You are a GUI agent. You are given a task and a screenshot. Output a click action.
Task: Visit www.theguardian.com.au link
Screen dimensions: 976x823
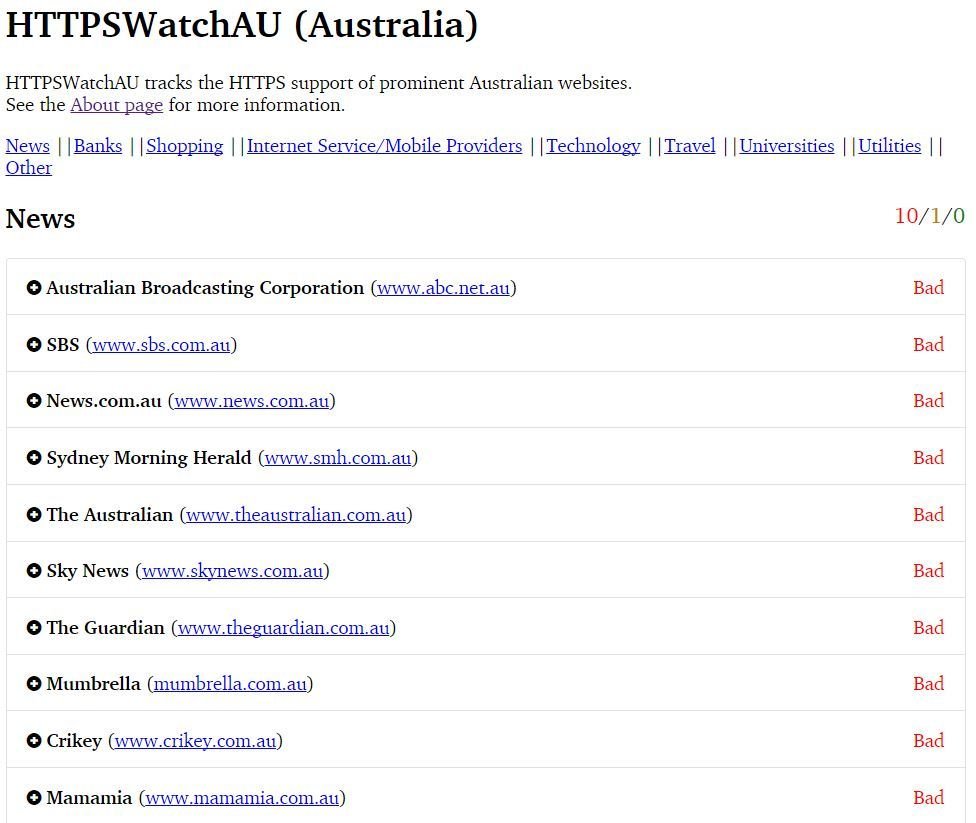click(x=283, y=628)
